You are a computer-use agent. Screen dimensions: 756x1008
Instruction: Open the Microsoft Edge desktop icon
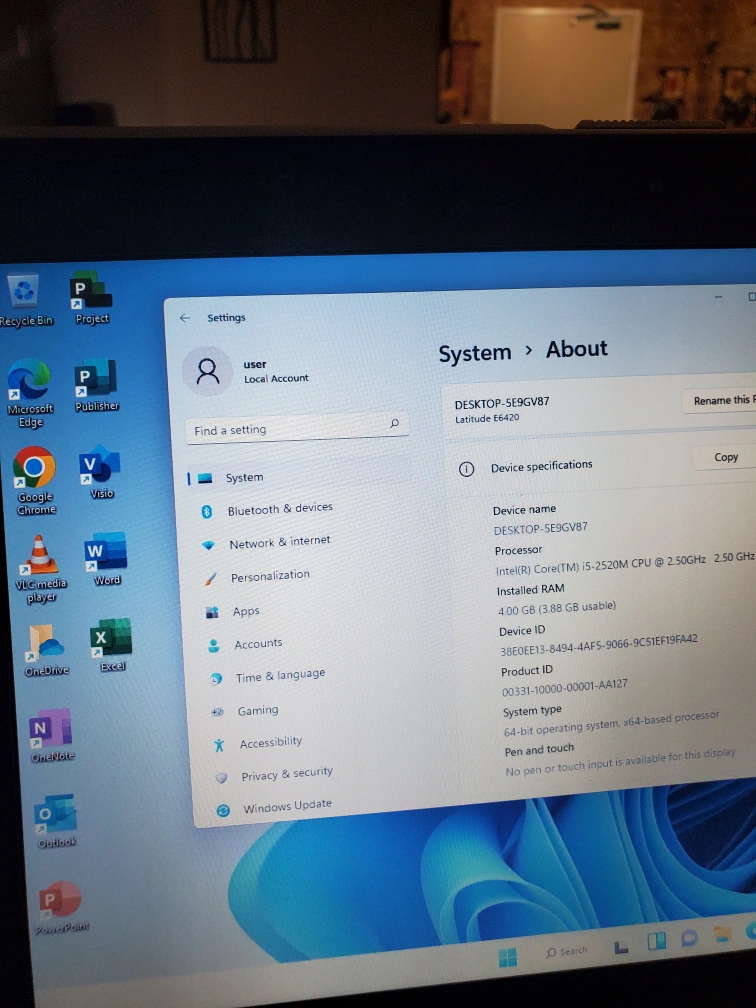coord(30,381)
